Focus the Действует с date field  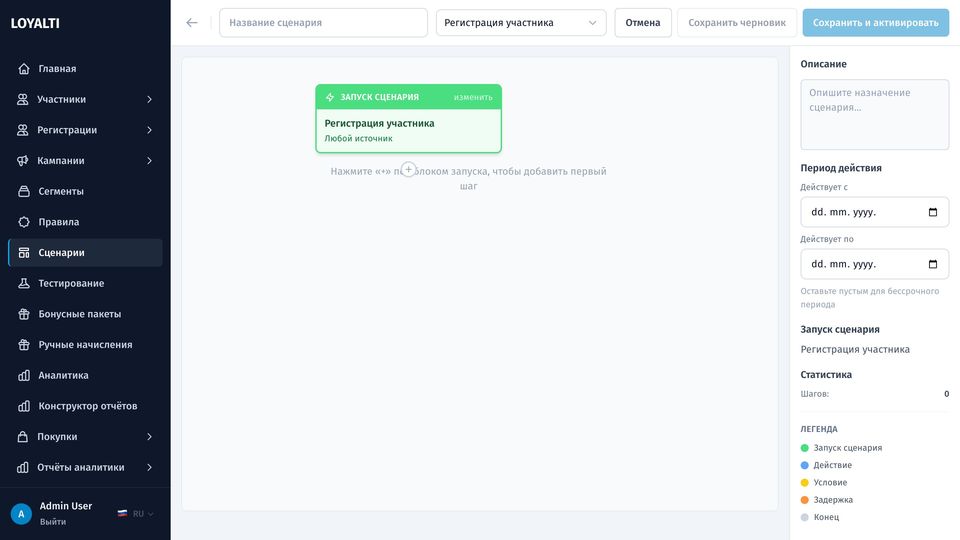click(x=874, y=212)
